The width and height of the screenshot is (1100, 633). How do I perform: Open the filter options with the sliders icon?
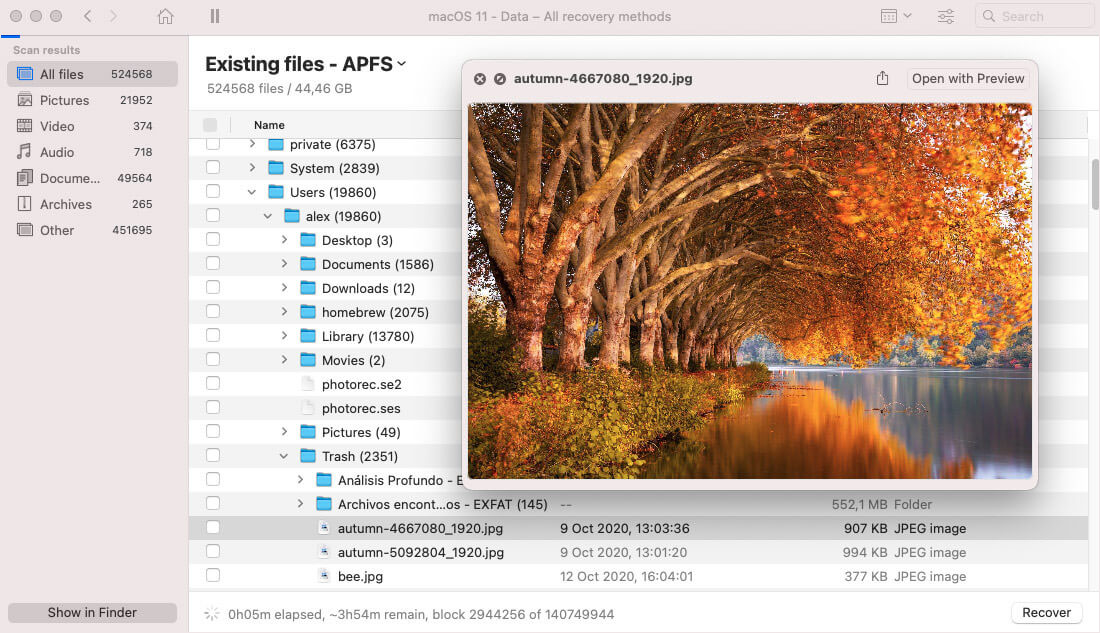pos(945,16)
